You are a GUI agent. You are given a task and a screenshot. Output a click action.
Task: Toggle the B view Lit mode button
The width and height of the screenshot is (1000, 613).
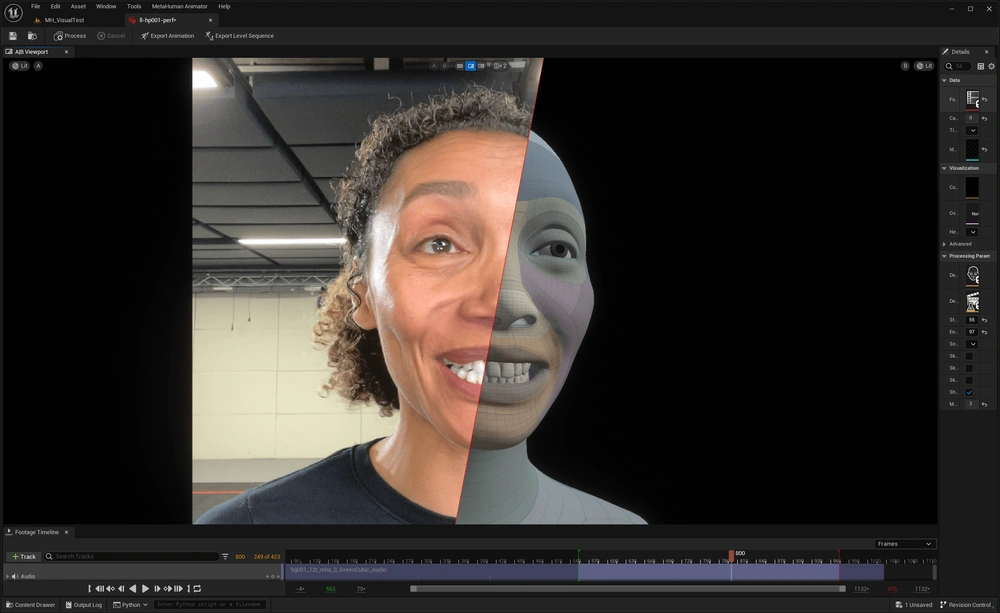(924, 66)
